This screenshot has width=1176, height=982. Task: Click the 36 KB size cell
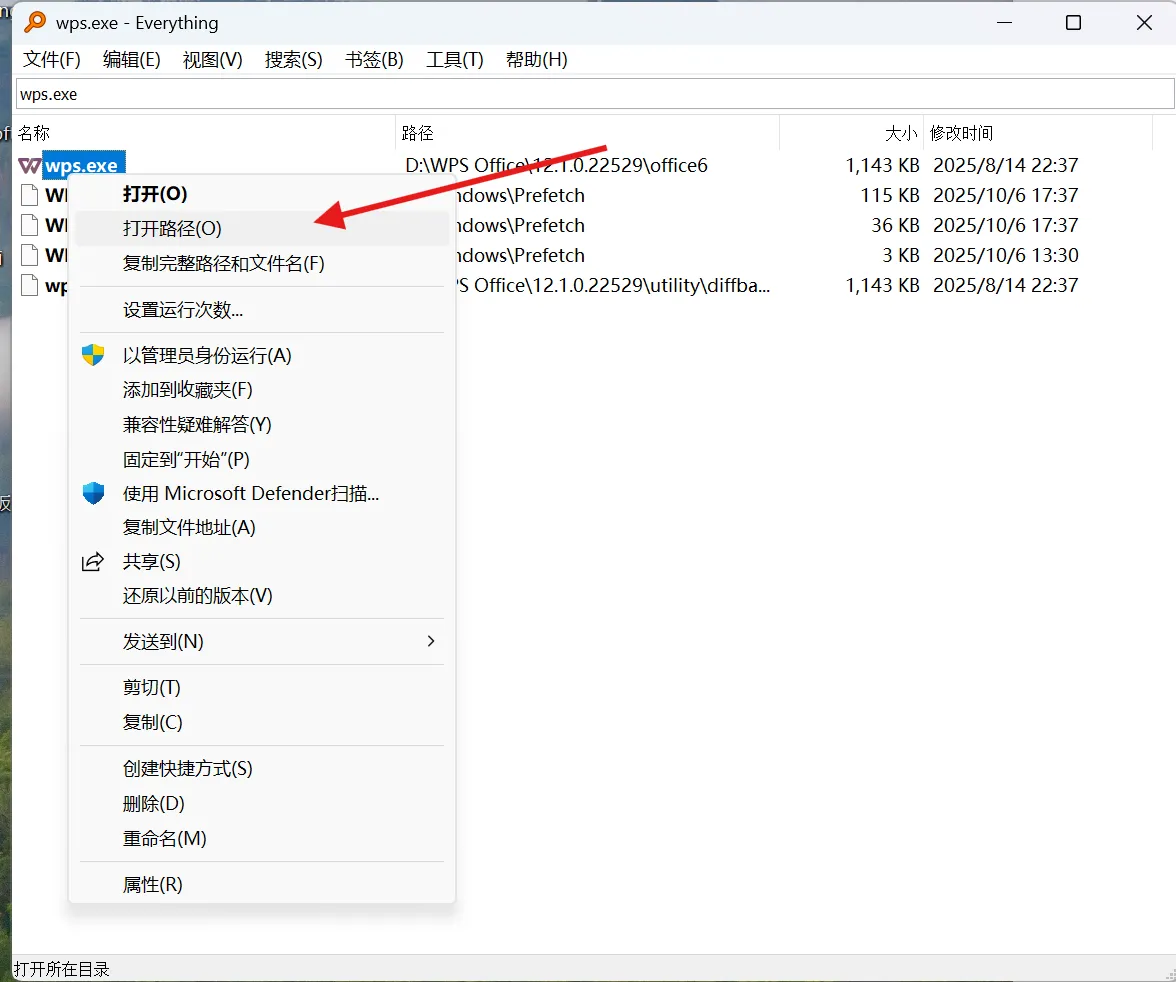coord(896,225)
